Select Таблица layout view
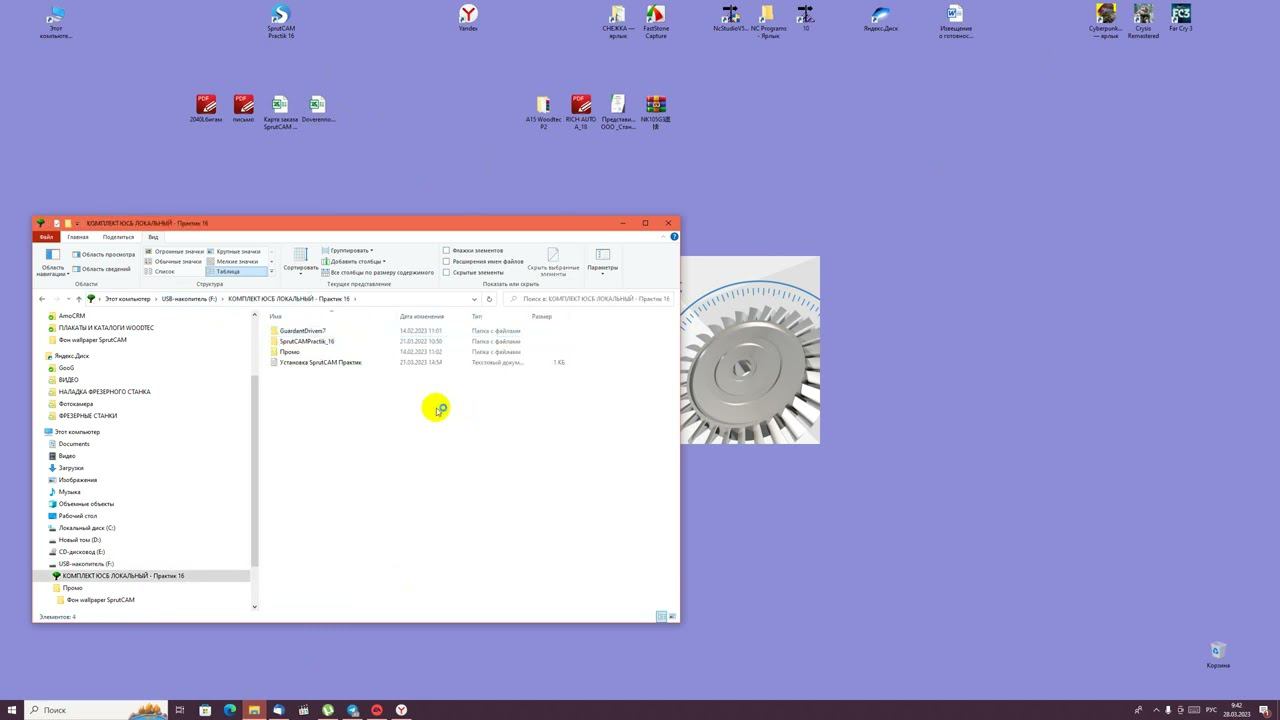Screen dimensions: 1280x720 [x=237, y=272]
